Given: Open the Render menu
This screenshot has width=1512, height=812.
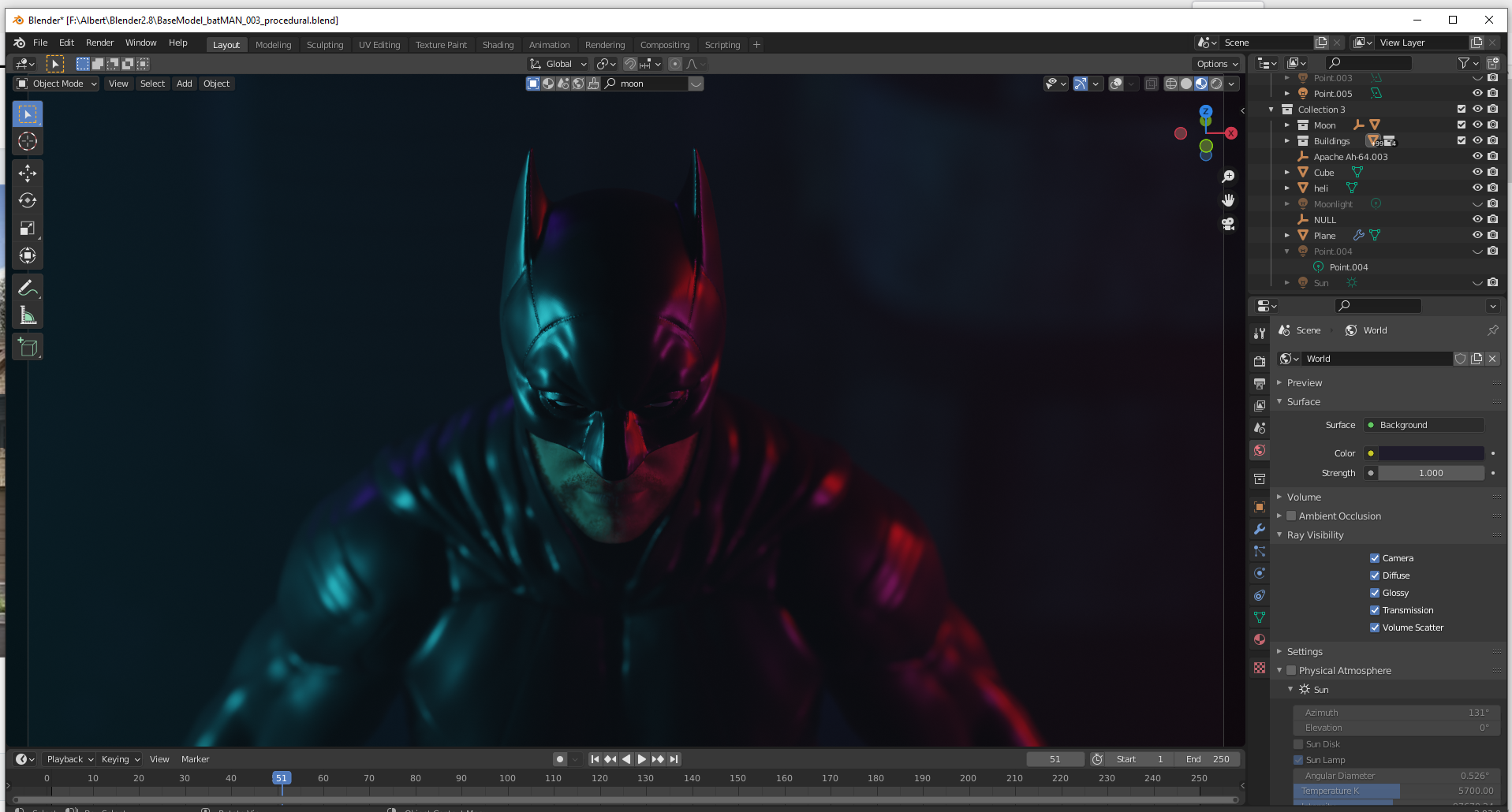Looking at the screenshot, I should pos(99,43).
